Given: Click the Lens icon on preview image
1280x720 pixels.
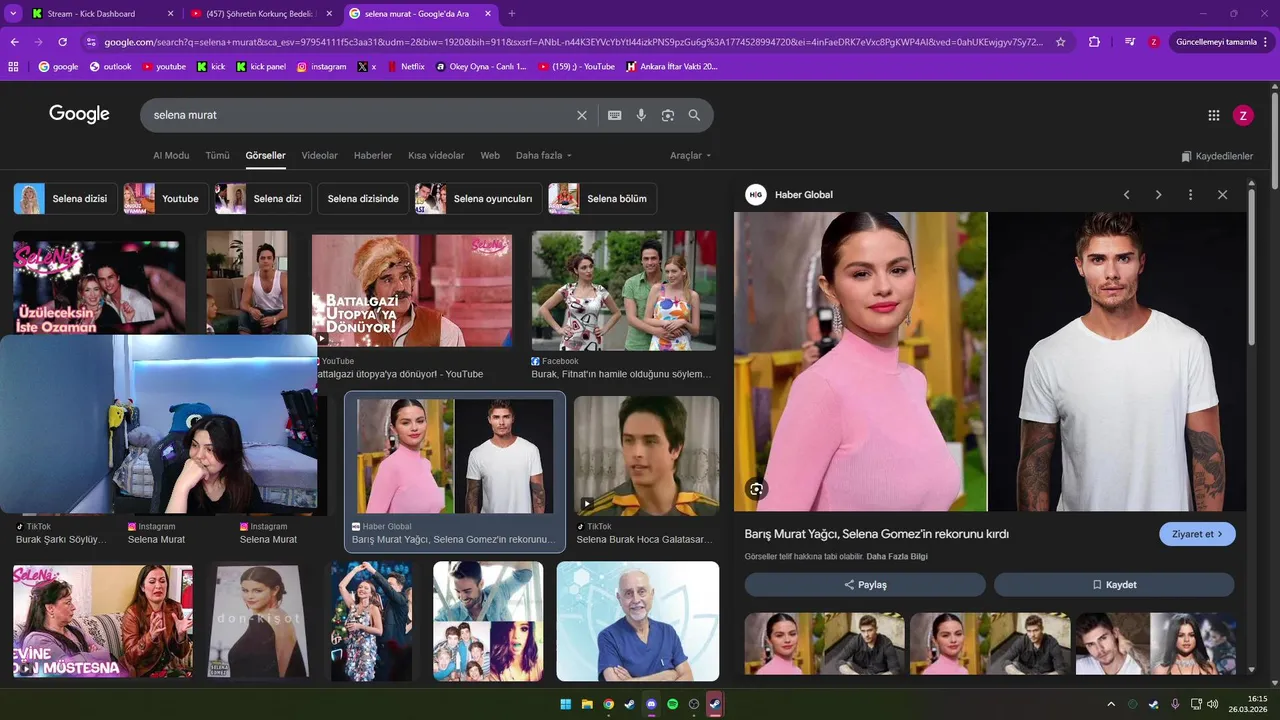Looking at the screenshot, I should (757, 489).
